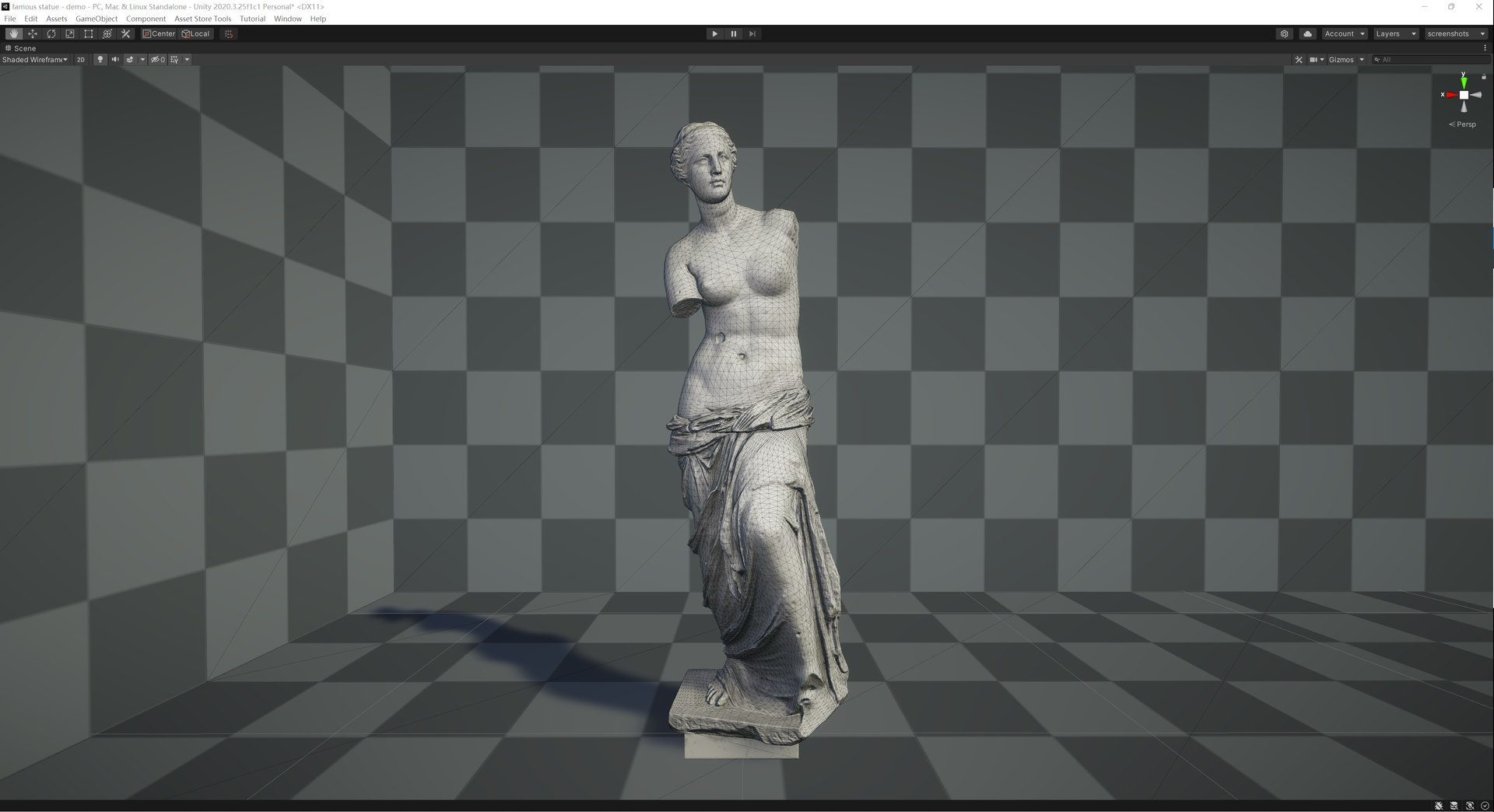The width and height of the screenshot is (1494, 812).
Task: Open the Tutorial menu
Action: coord(253,19)
